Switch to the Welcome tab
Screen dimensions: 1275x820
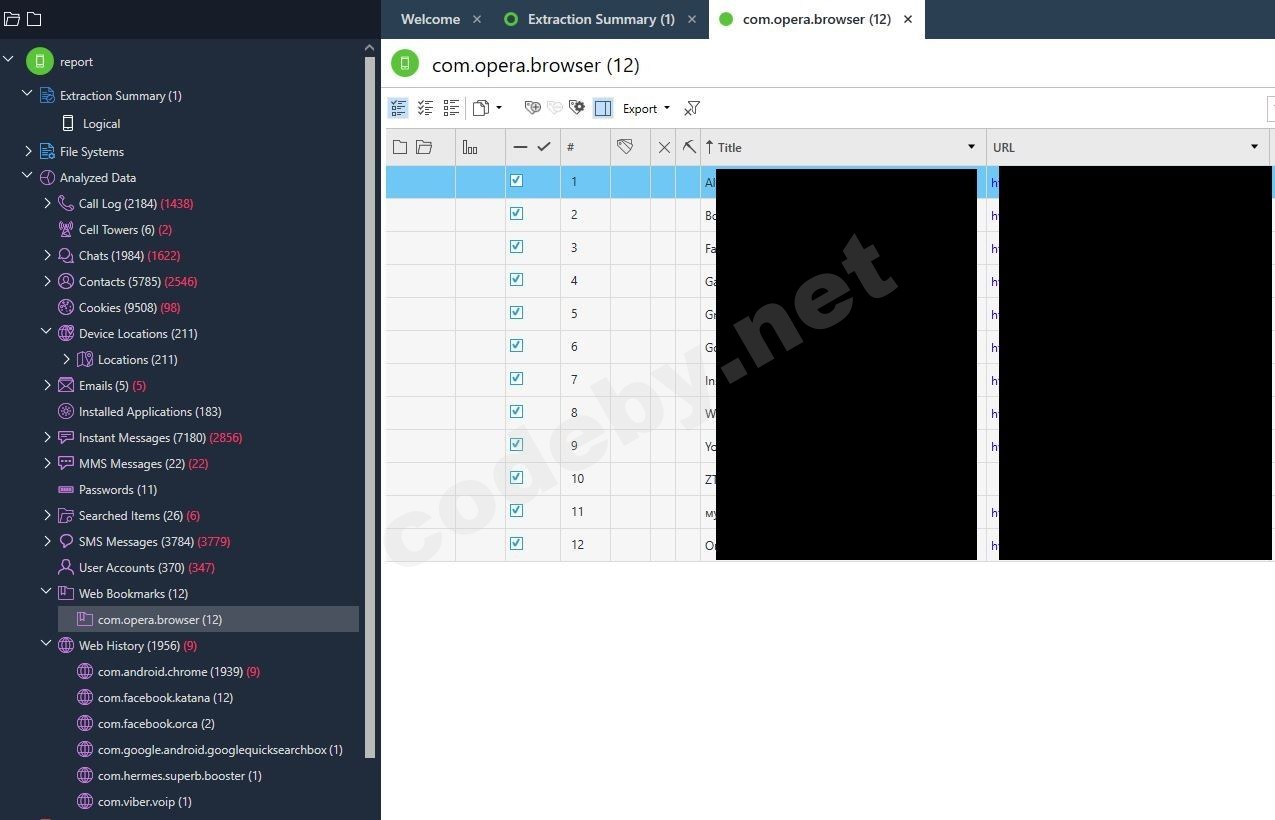click(x=430, y=19)
